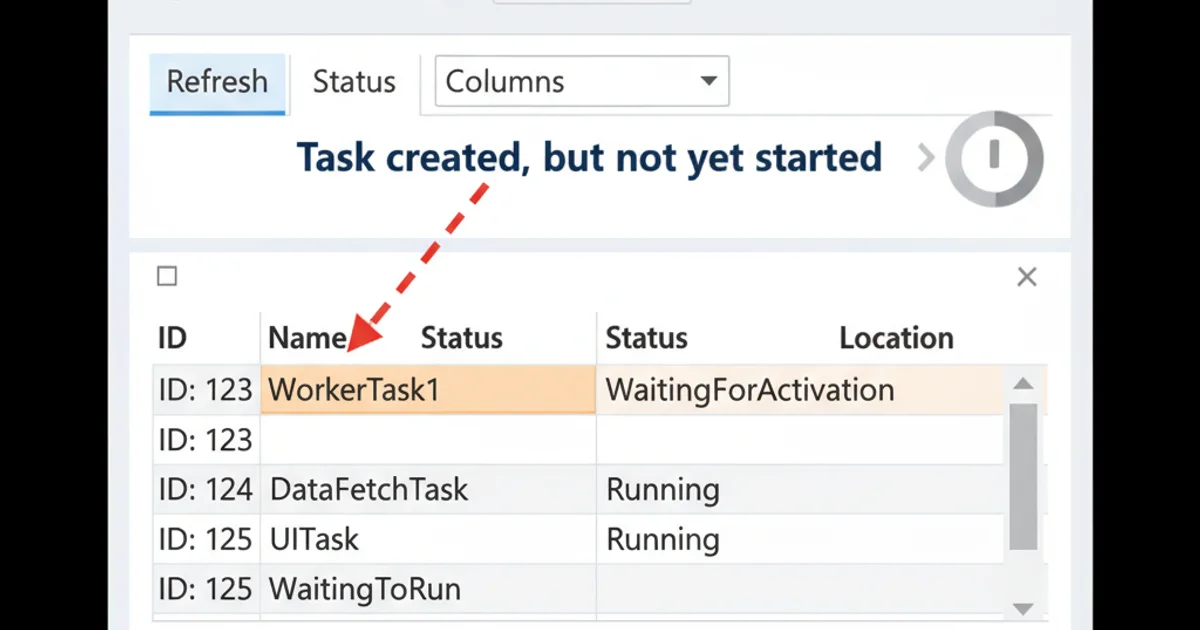Click the Location column header
Image resolution: width=1200 pixels, height=630 pixels.
[x=896, y=337]
